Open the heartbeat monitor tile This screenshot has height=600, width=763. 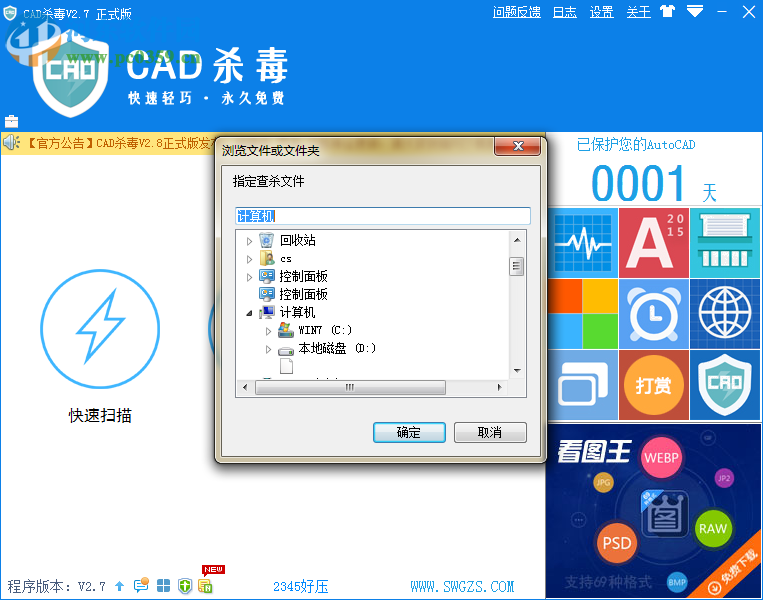coord(583,243)
